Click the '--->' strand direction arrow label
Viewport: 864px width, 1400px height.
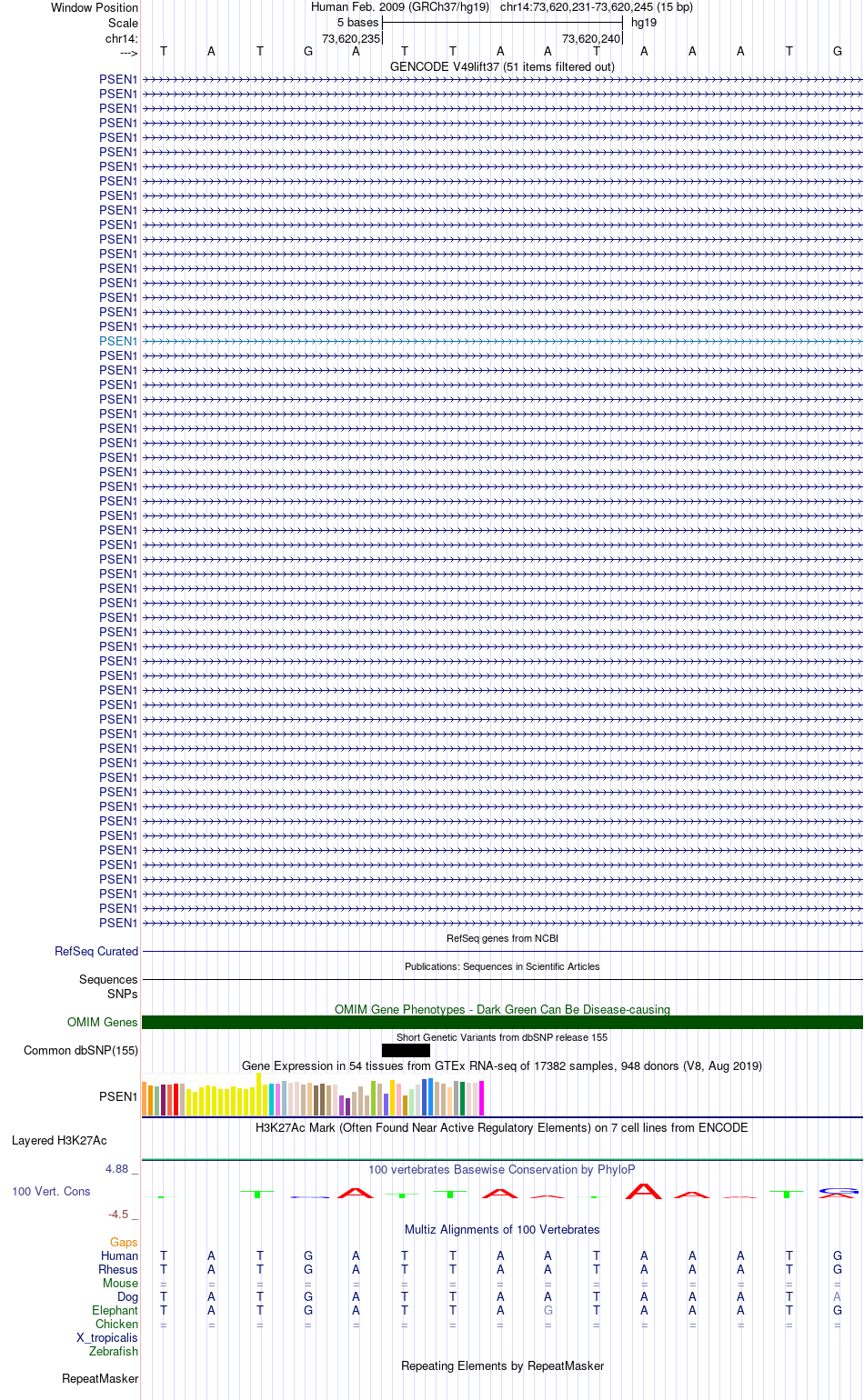pos(128,53)
